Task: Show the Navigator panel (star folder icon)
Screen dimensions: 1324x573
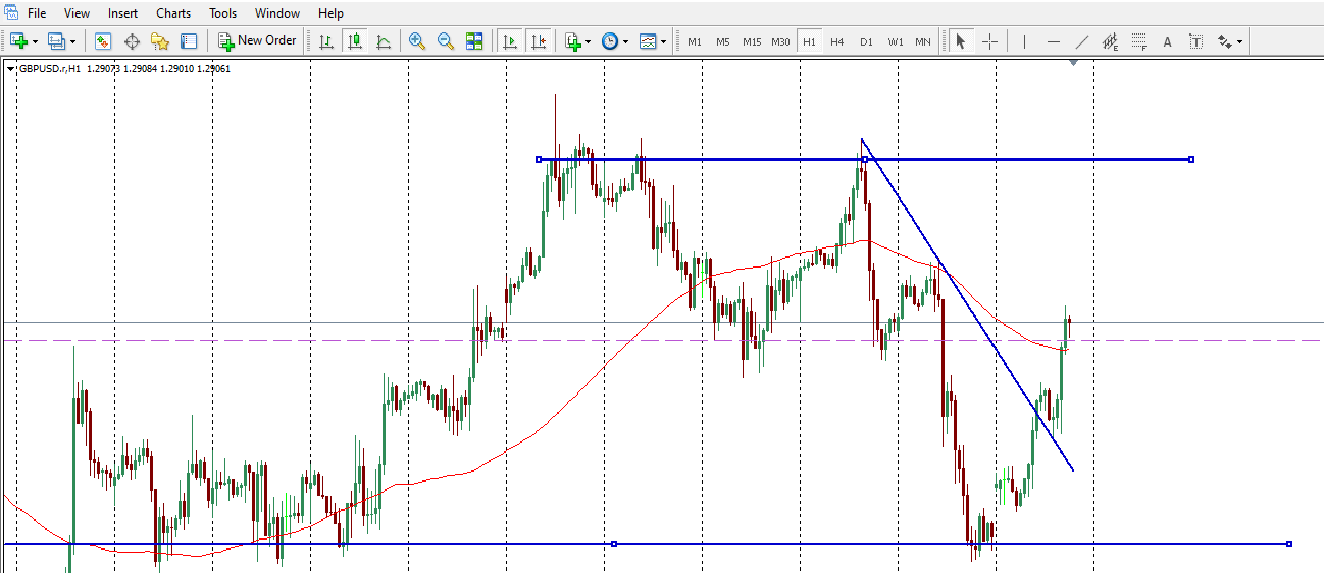Action: (x=160, y=41)
